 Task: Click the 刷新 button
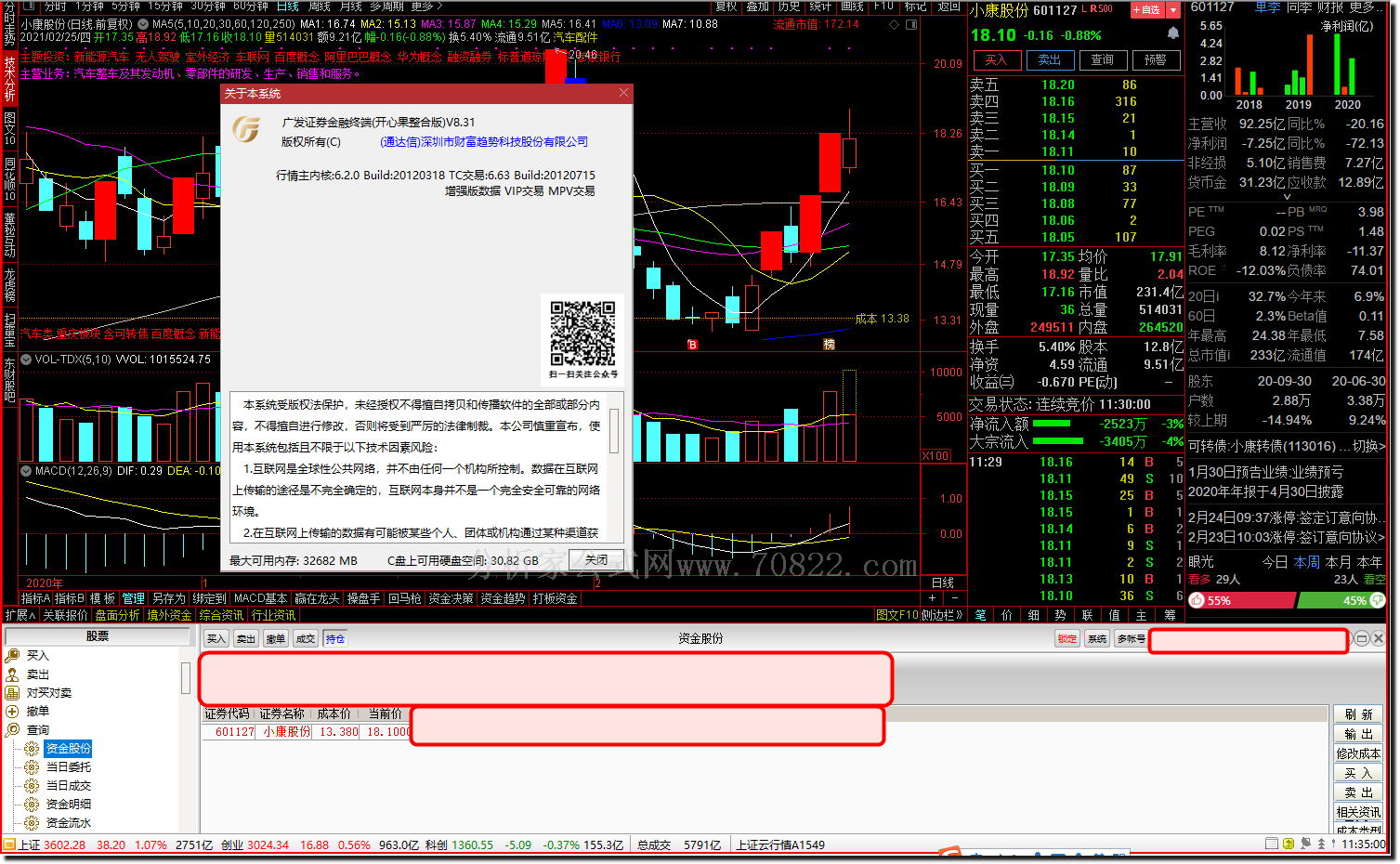(x=1358, y=714)
